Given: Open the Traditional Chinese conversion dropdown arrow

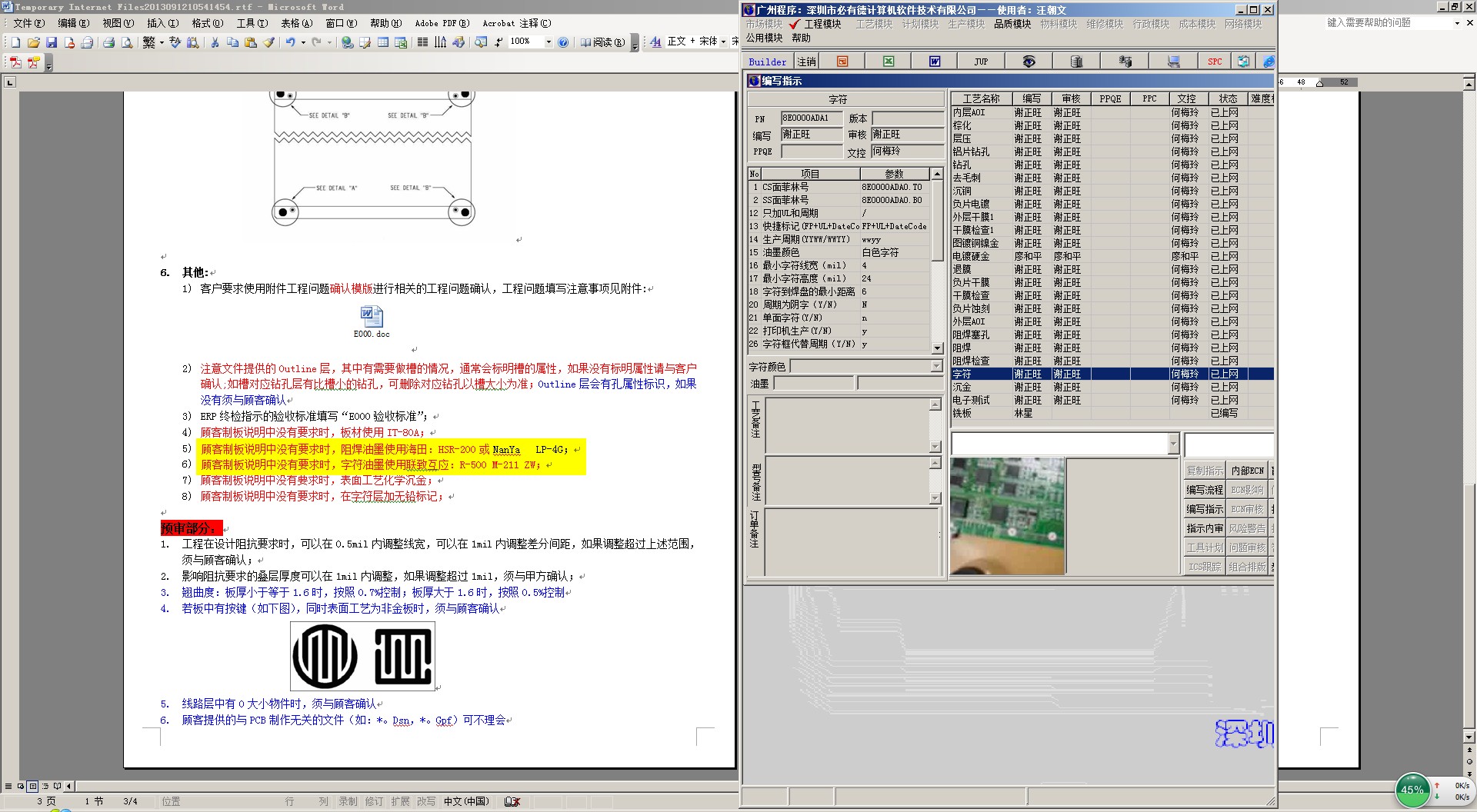Looking at the screenshot, I should coord(162,42).
